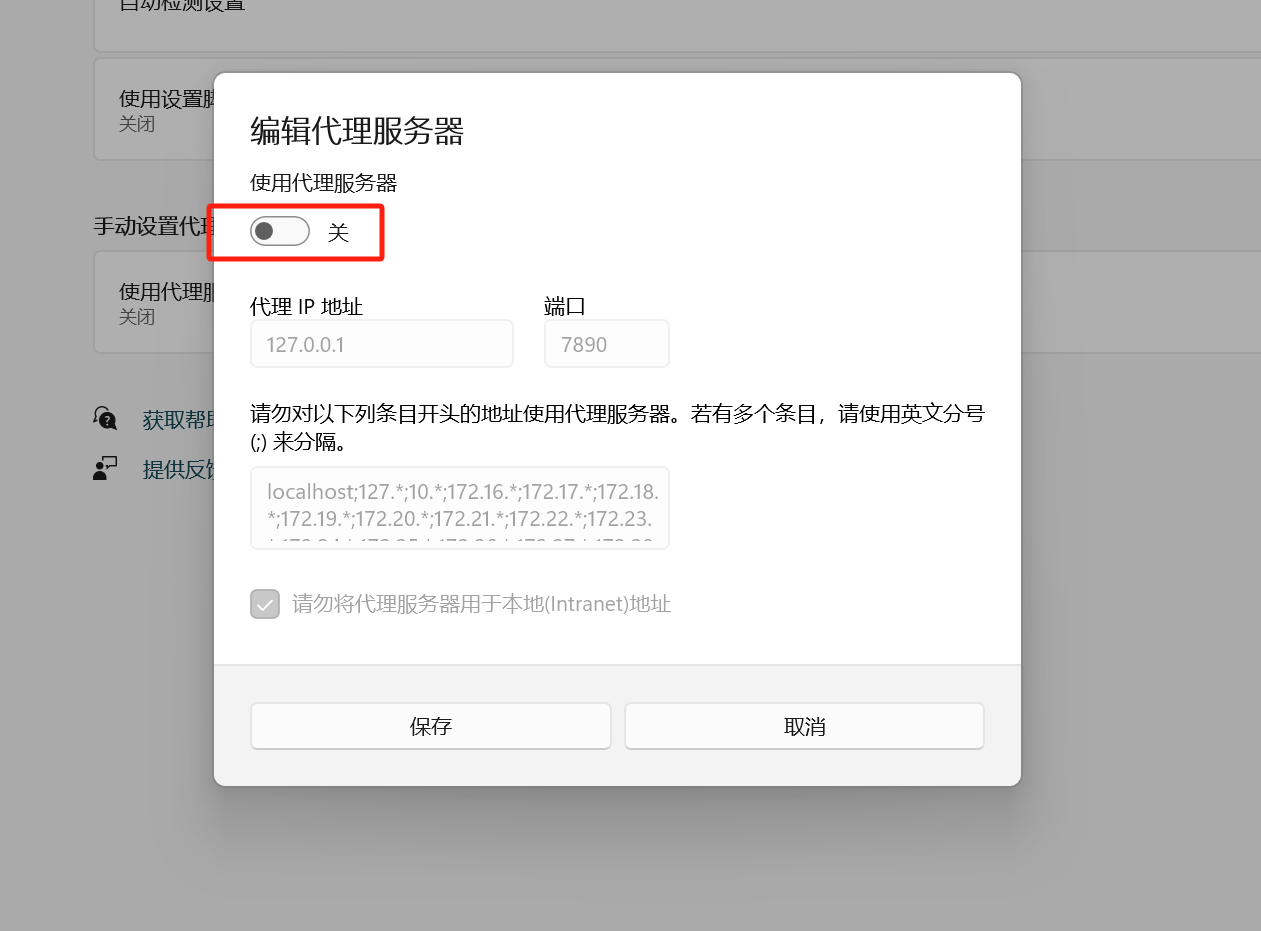Uncheck the Intranet local address checkbox
Screen dimensions: 1261x931
tap(265, 604)
